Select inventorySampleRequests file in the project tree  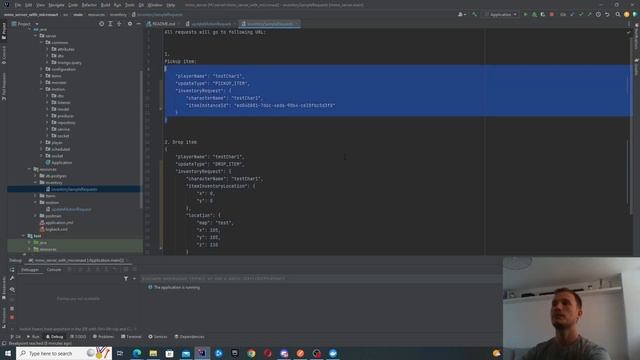point(74,189)
